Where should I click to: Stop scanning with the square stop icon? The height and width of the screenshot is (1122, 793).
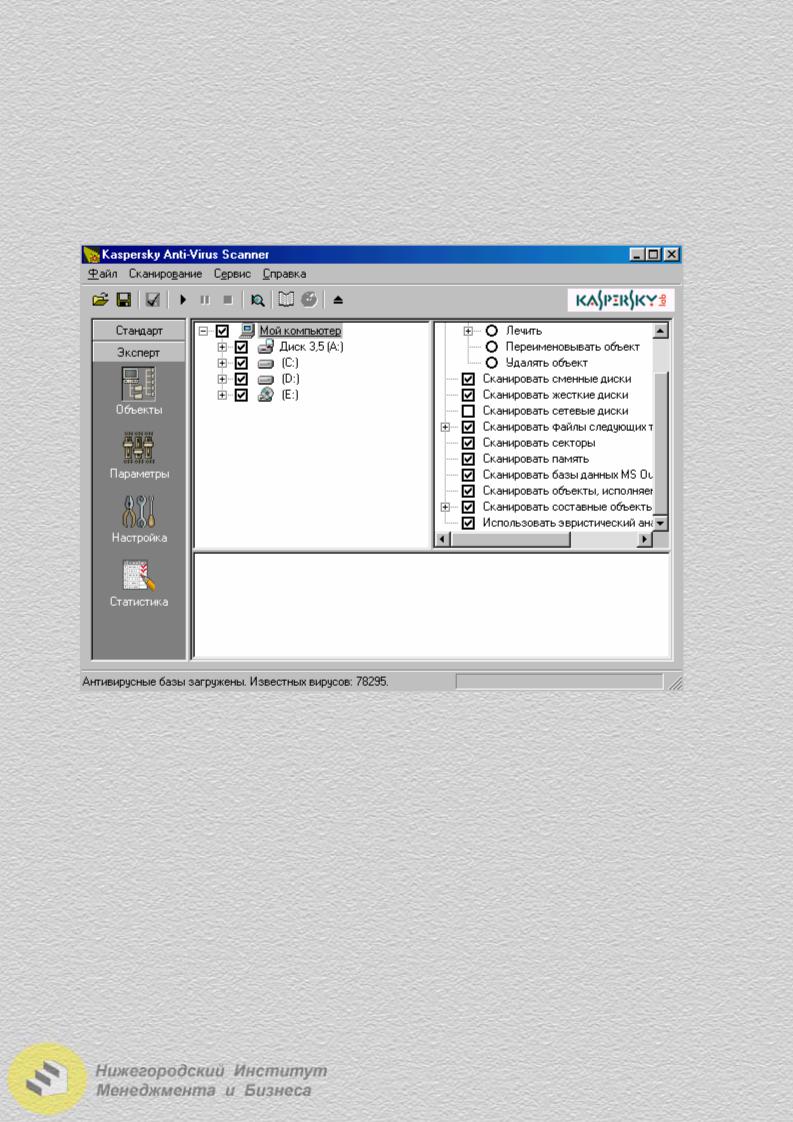[228, 300]
